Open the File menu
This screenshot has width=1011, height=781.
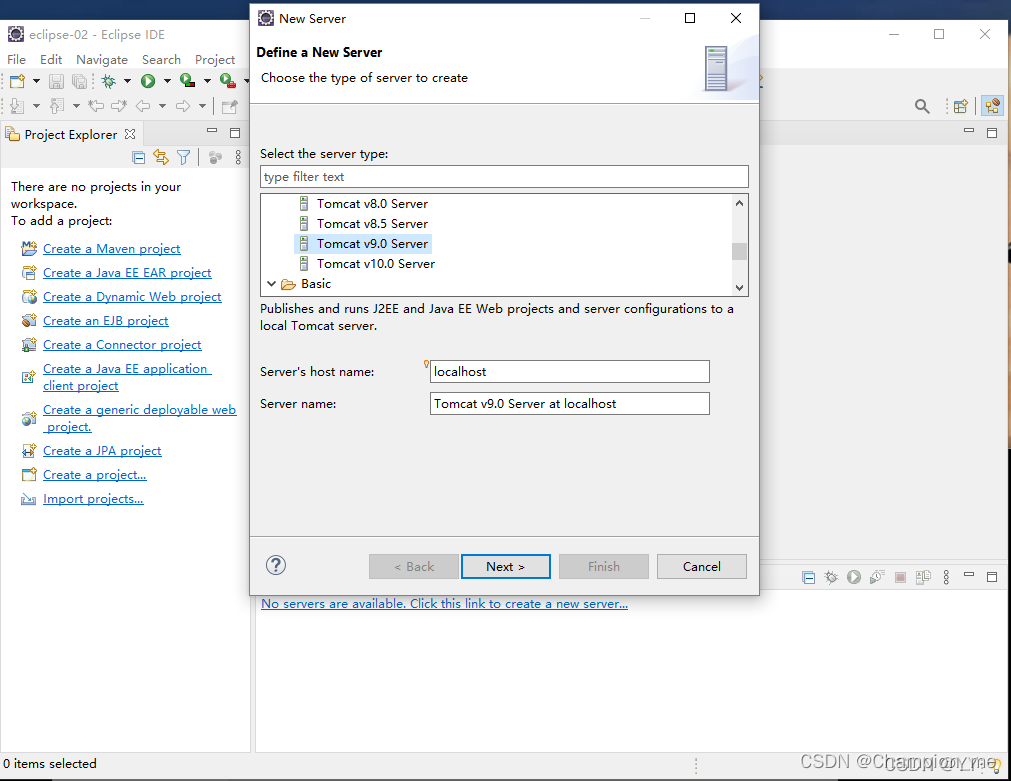click(x=16, y=59)
